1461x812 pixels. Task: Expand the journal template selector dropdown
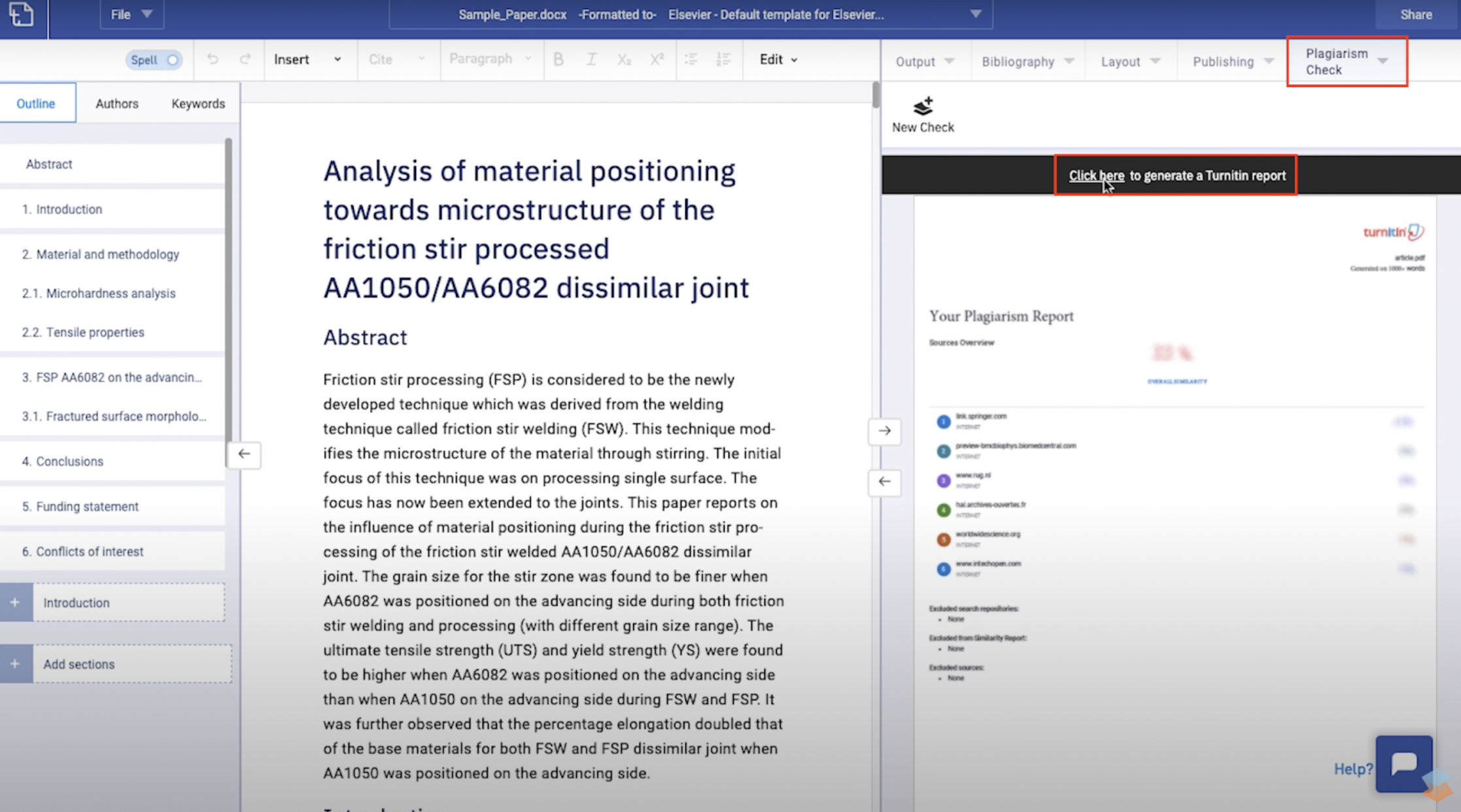click(x=975, y=14)
